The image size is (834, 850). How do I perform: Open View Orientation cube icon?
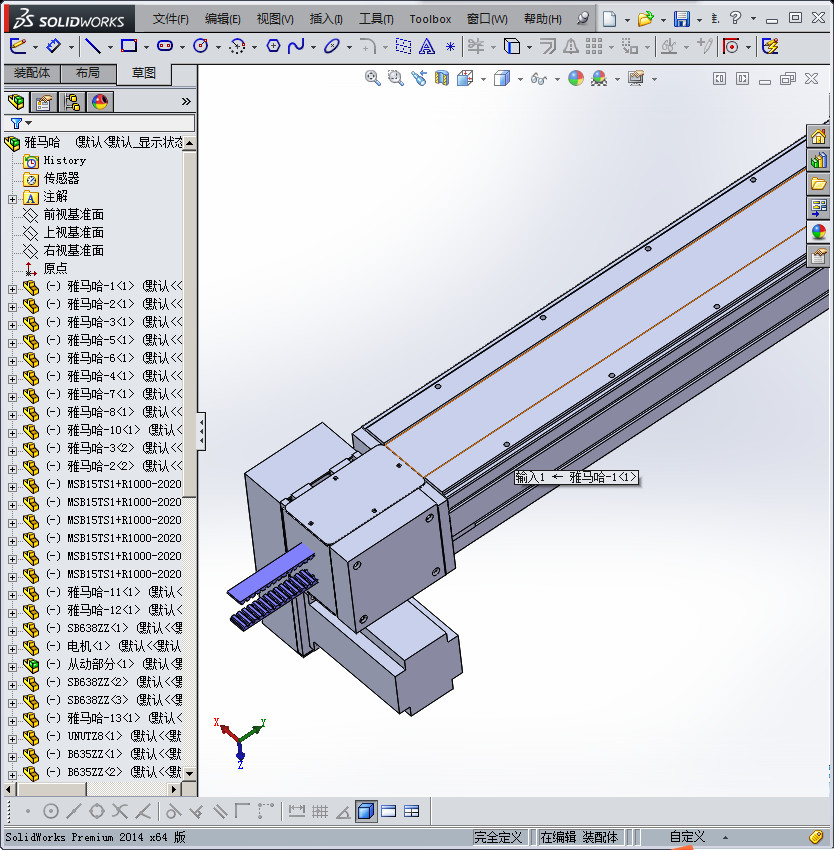(x=465, y=79)
